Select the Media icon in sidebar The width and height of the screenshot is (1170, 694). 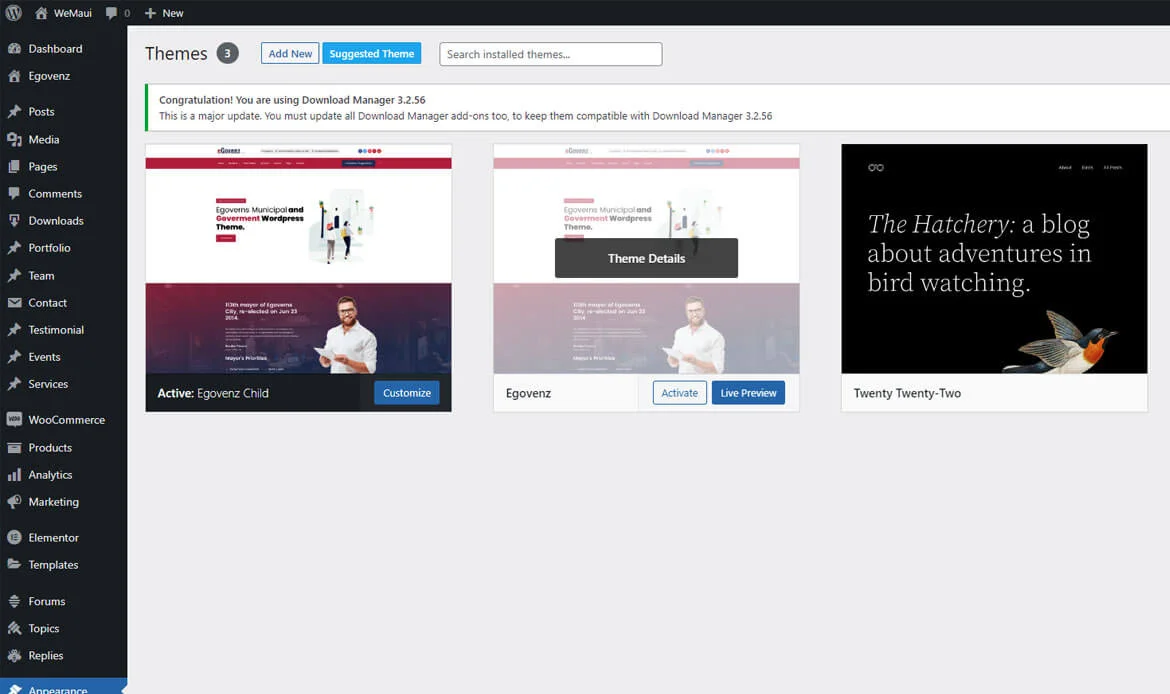(14, 139)
